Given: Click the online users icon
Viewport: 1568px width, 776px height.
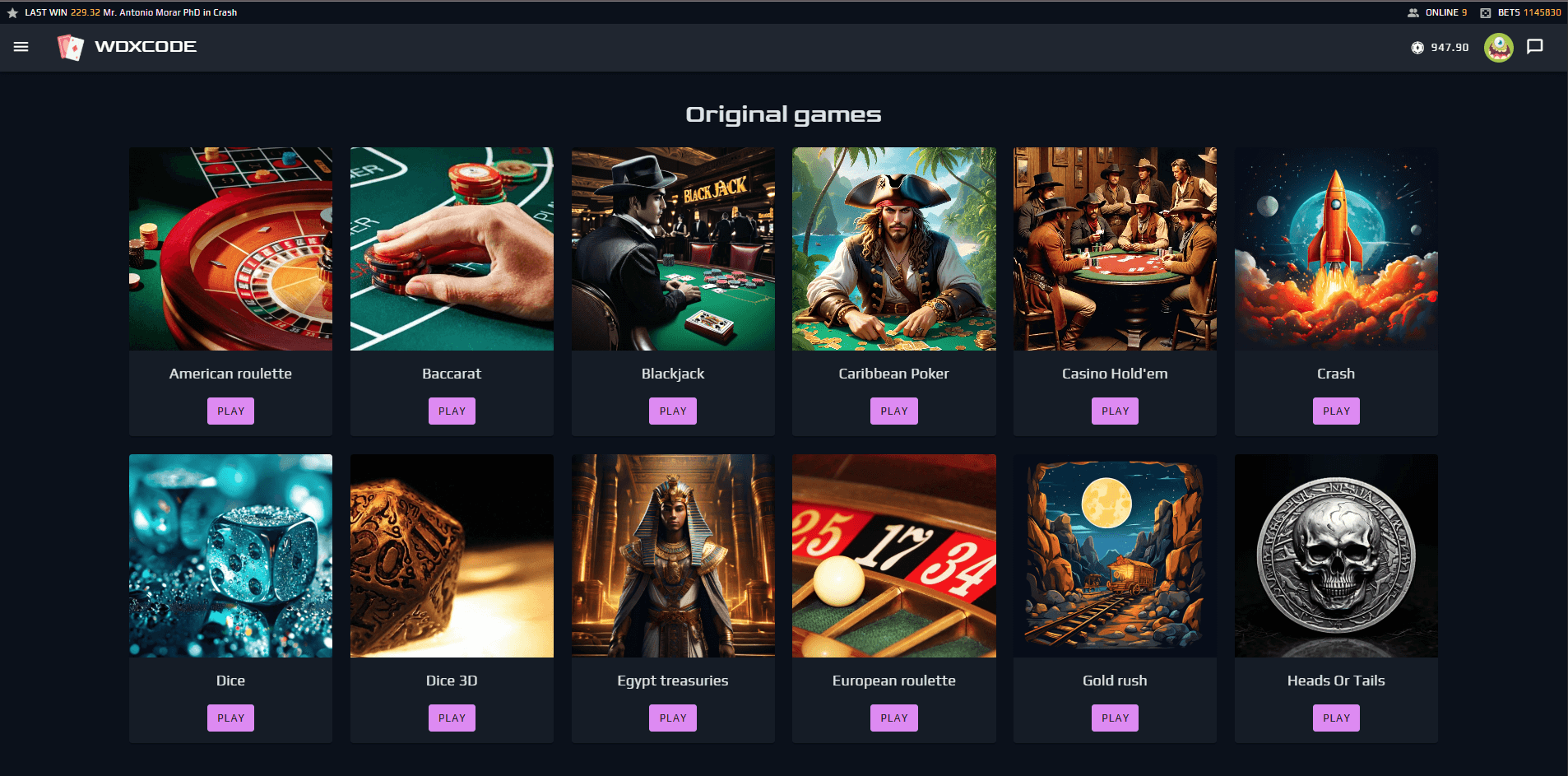Looking at the screenshot, I should click(1413, 12).
